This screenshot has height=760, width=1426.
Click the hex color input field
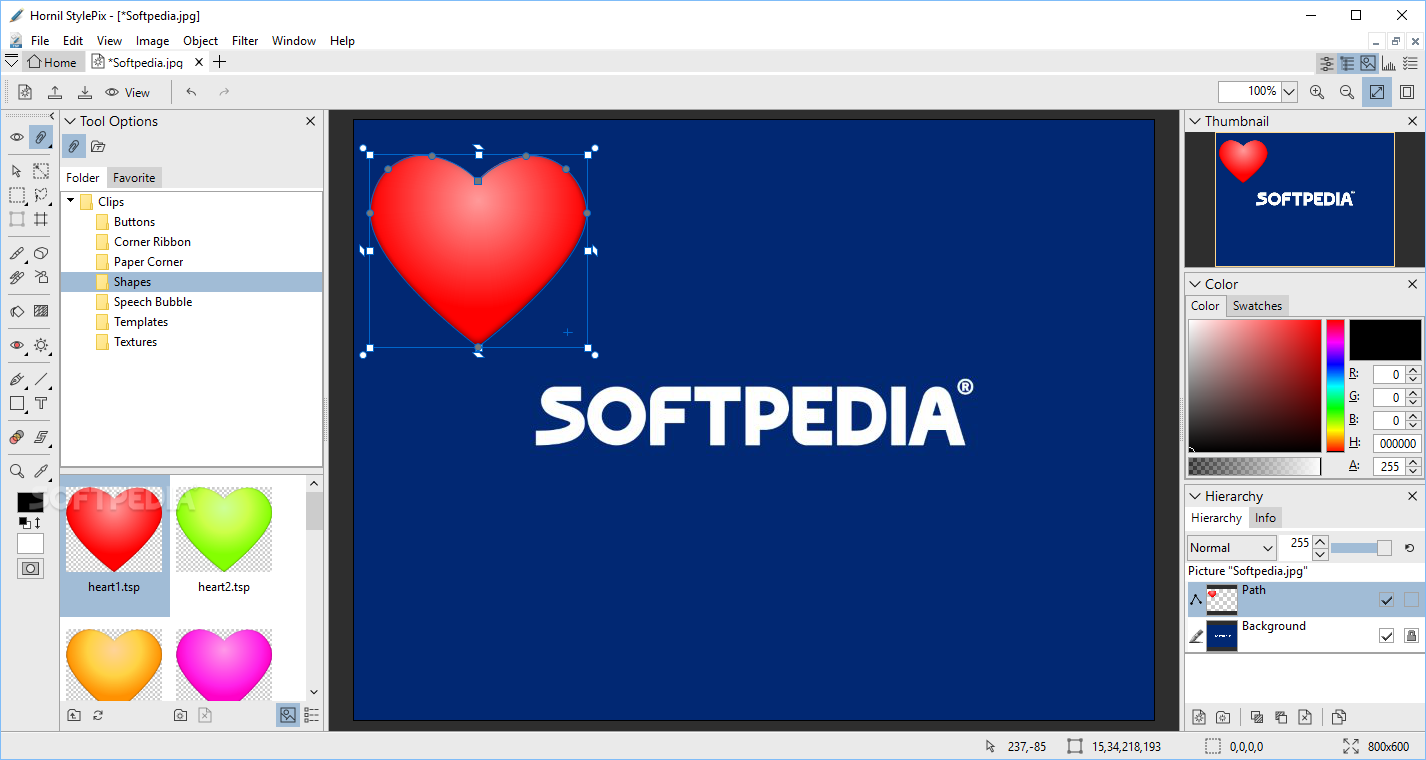(x=1396, y=443)
